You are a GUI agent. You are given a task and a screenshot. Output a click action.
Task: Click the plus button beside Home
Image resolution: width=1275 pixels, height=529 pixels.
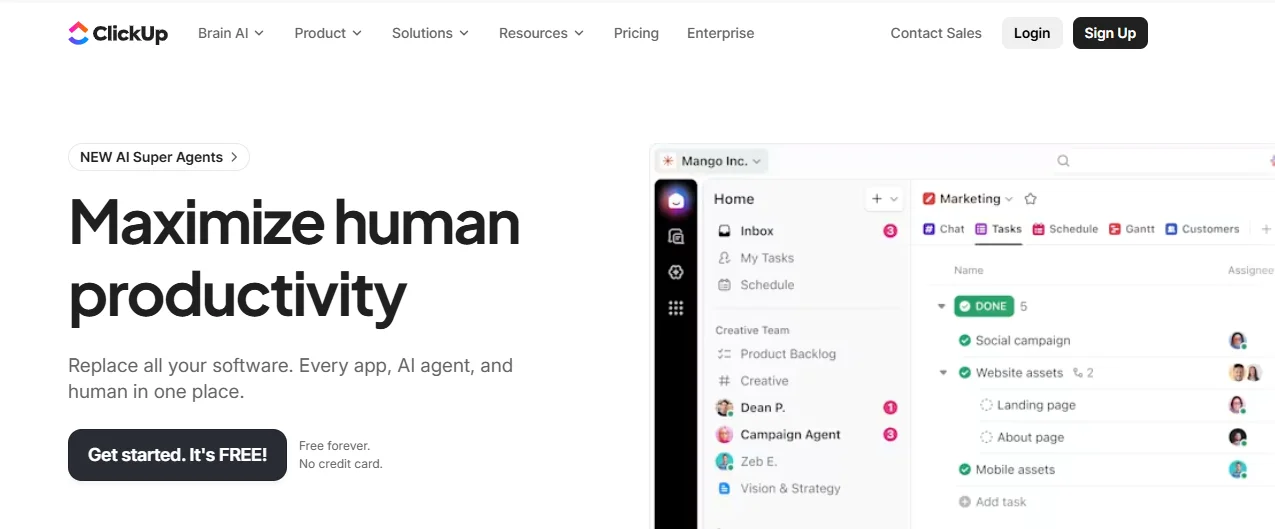[x=877, y=199]
